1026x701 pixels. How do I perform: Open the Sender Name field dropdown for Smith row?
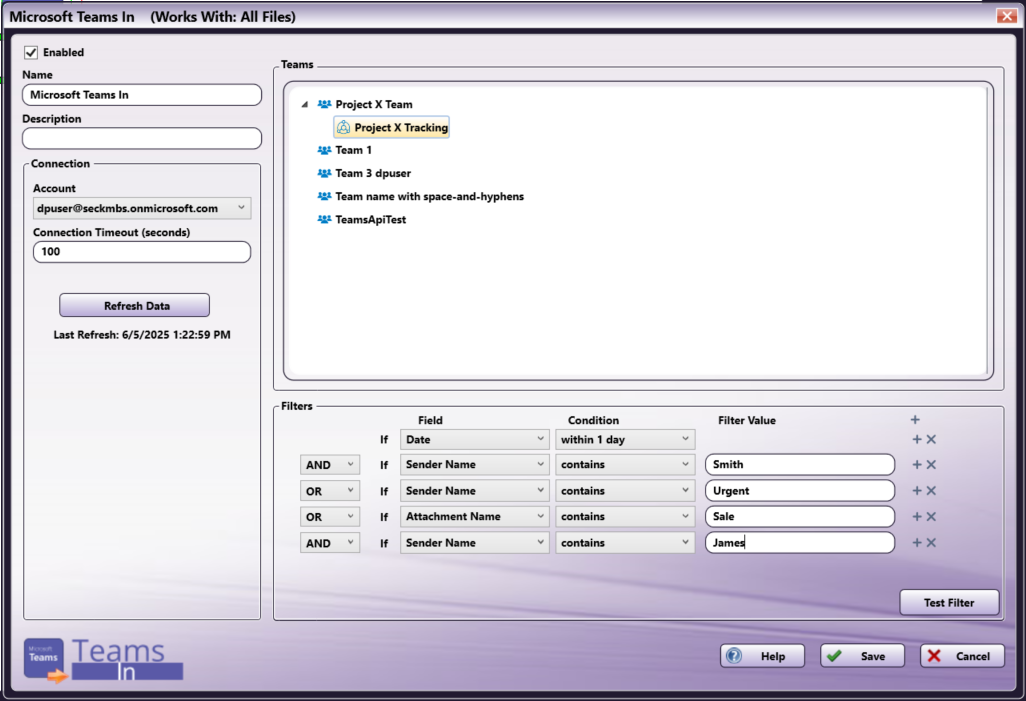click(x=474, y=465)
